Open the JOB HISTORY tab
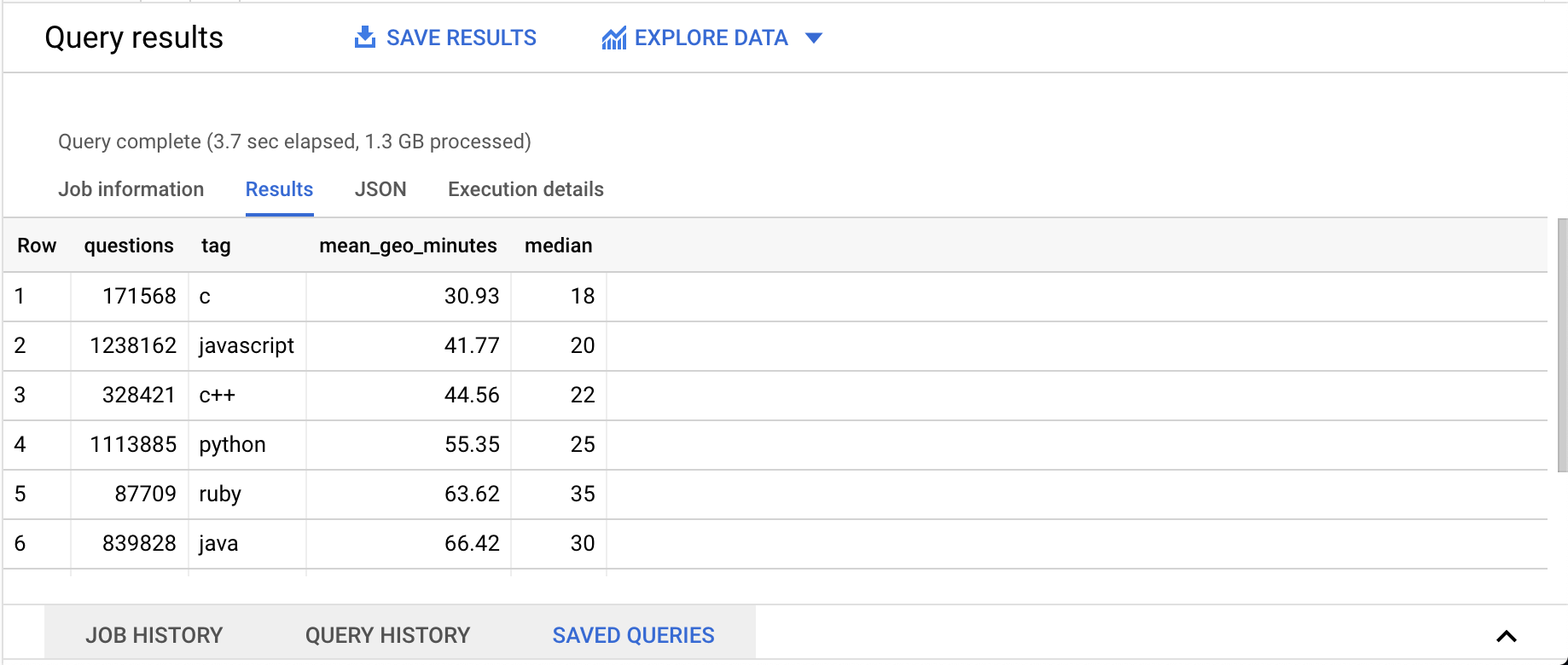 pos(154,635)
